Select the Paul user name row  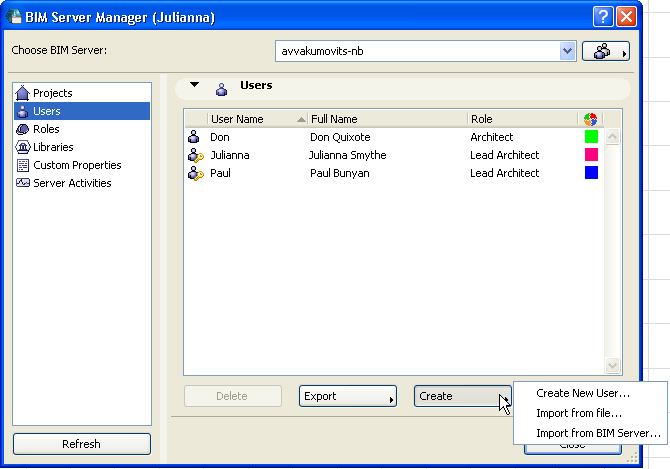[220, 173]
